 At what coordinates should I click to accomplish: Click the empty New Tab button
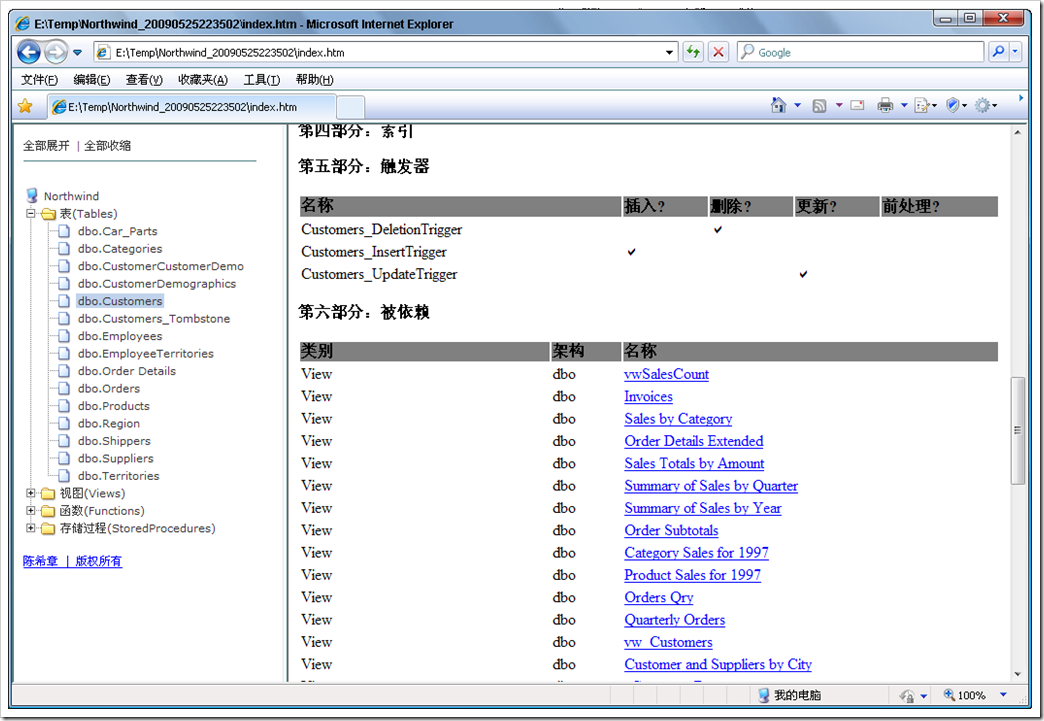pos(351,107)
